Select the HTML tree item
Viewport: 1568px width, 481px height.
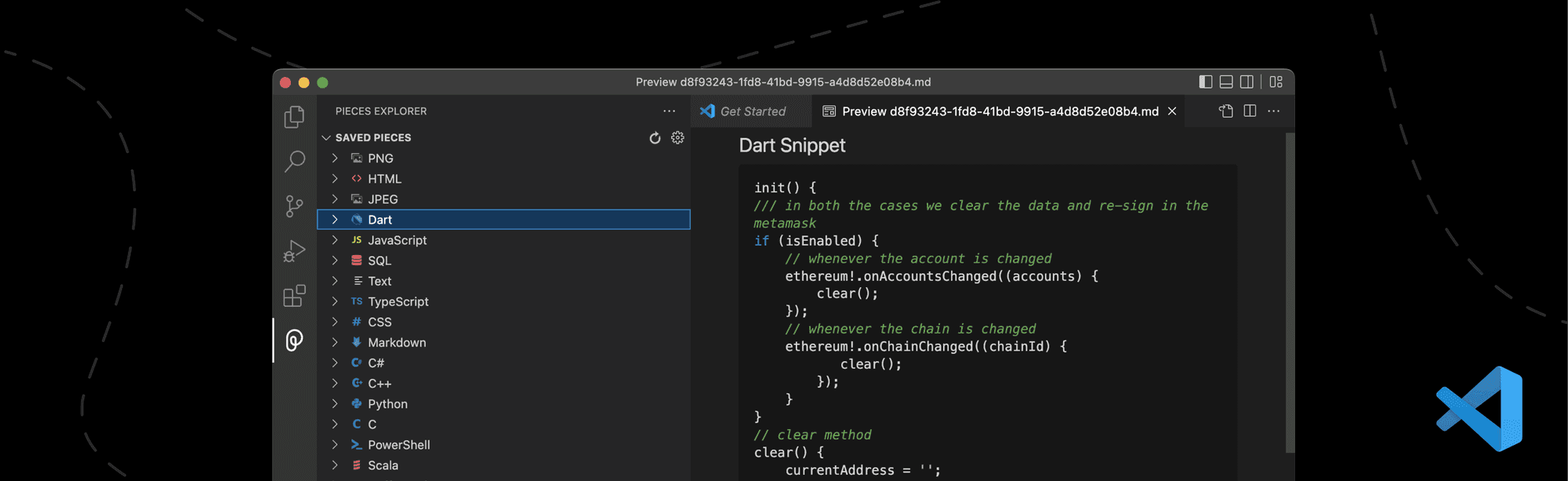[503, 179]
